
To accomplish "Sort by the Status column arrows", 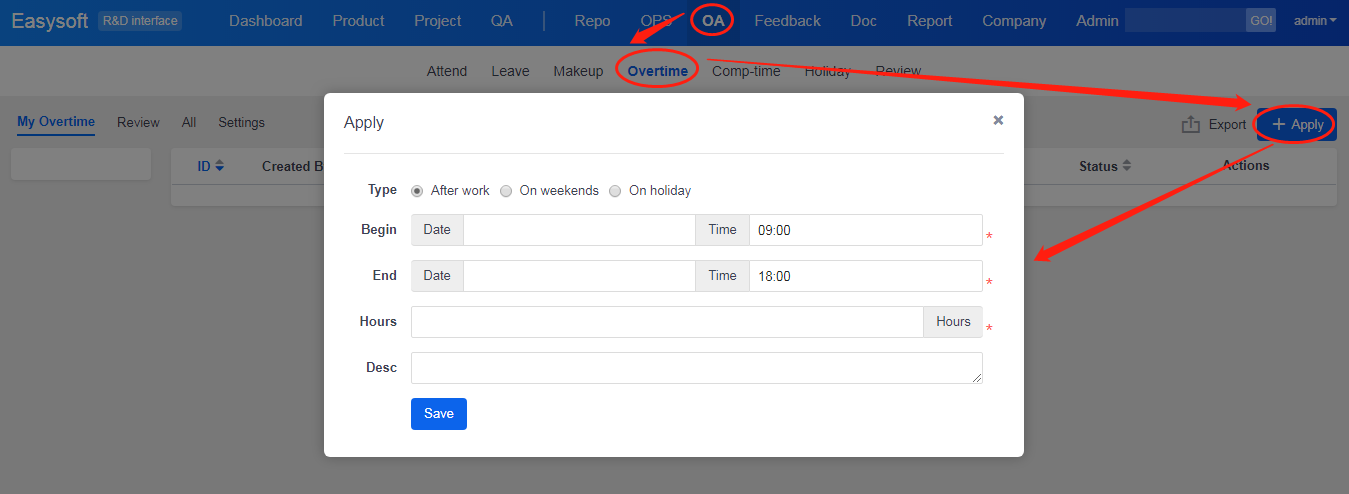I will 1127,166.
